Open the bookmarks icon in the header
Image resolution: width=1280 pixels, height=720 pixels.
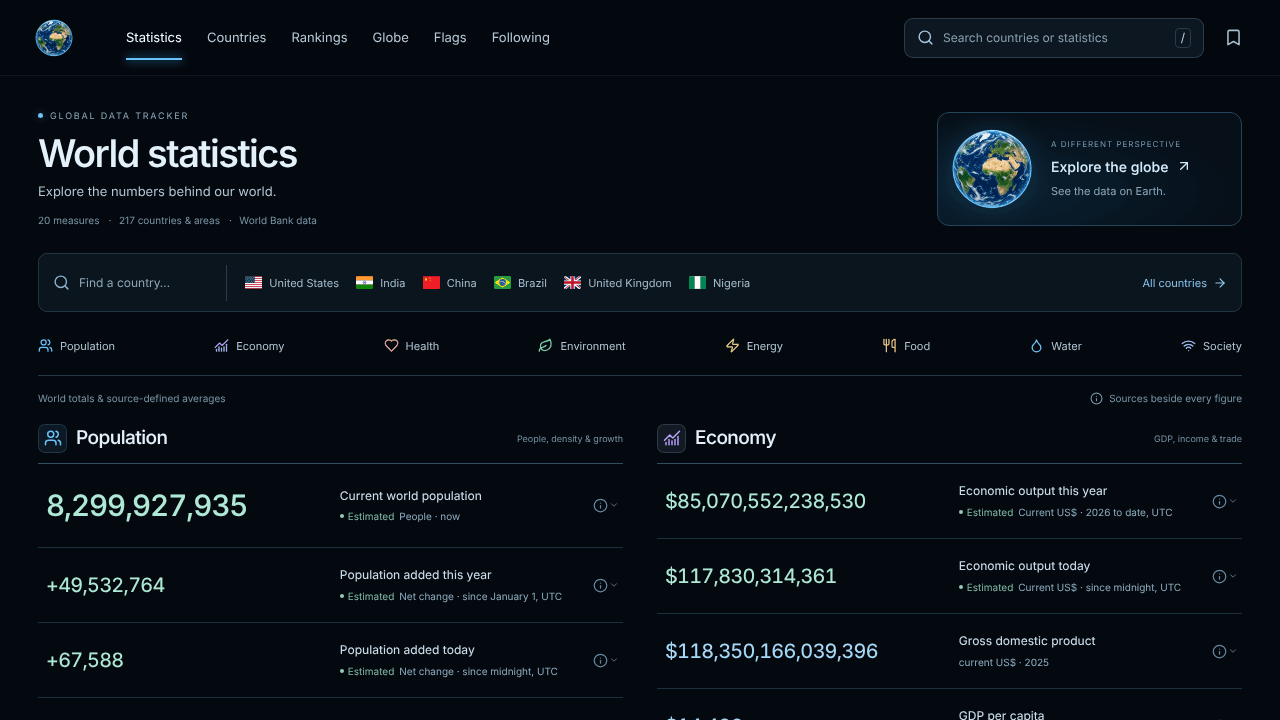tap(1233, 38)
